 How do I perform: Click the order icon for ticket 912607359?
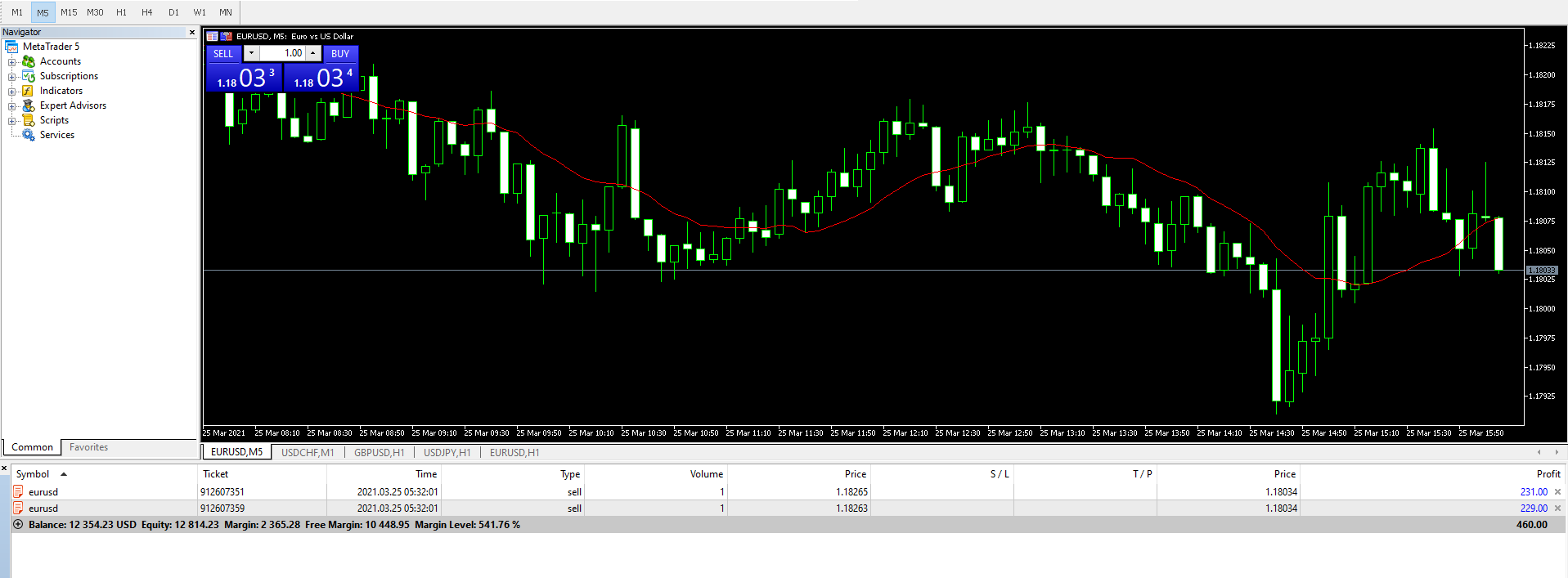[18, 509]
